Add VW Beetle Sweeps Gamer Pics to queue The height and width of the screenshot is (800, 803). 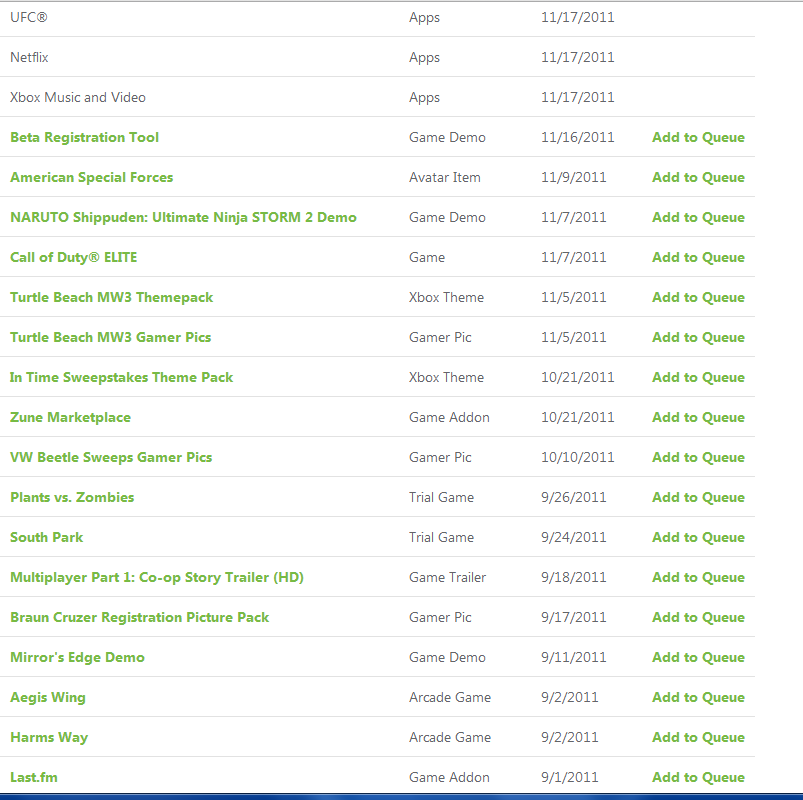[698, 457]
